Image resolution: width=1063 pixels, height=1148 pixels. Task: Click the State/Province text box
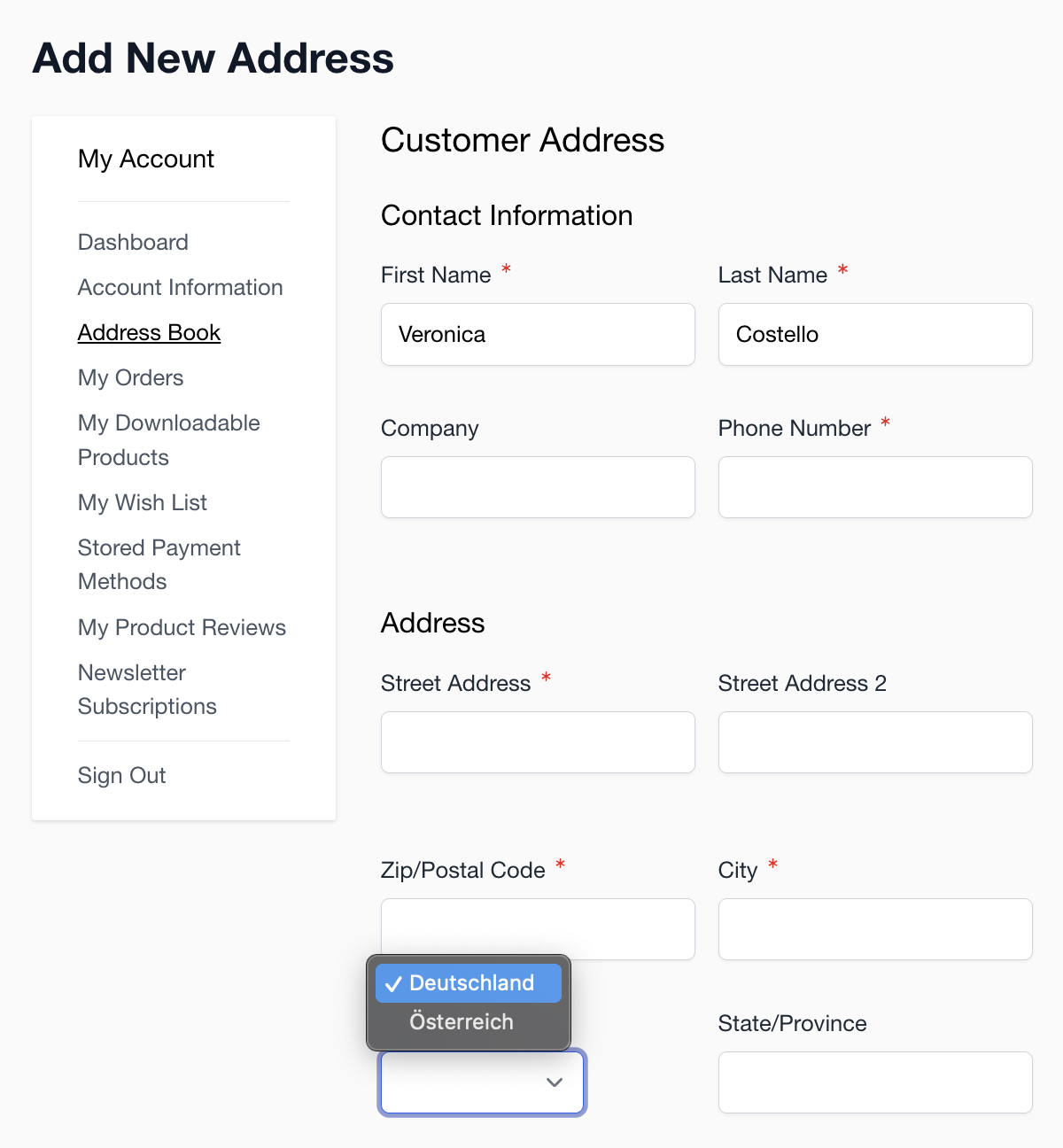pos(875,1082)
